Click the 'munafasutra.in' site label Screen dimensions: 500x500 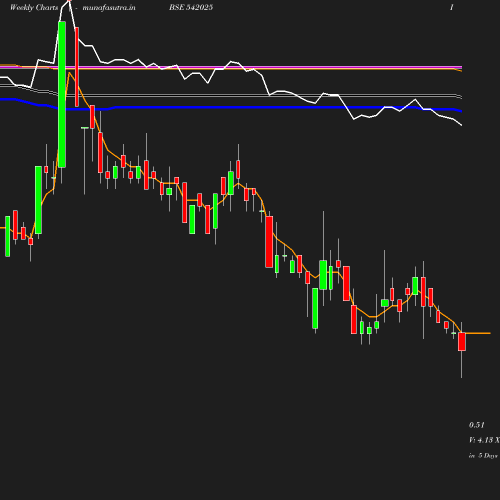pyautogui.click(x=109, y=7)
